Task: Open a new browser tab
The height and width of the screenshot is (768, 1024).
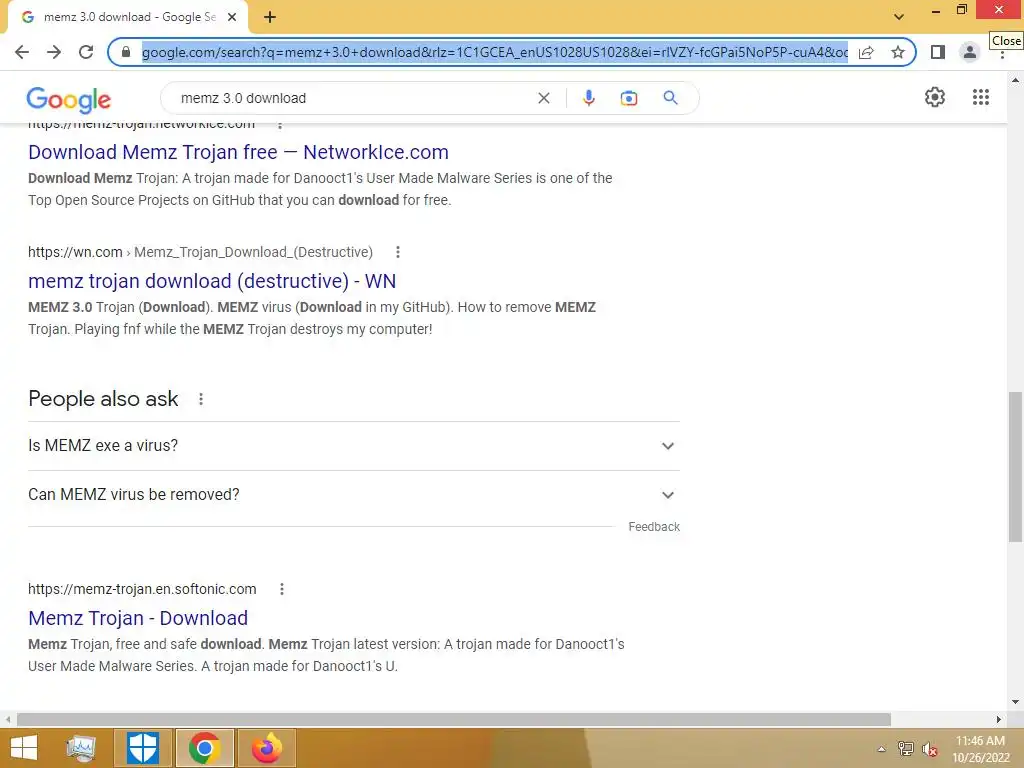Action: [270, 18]
